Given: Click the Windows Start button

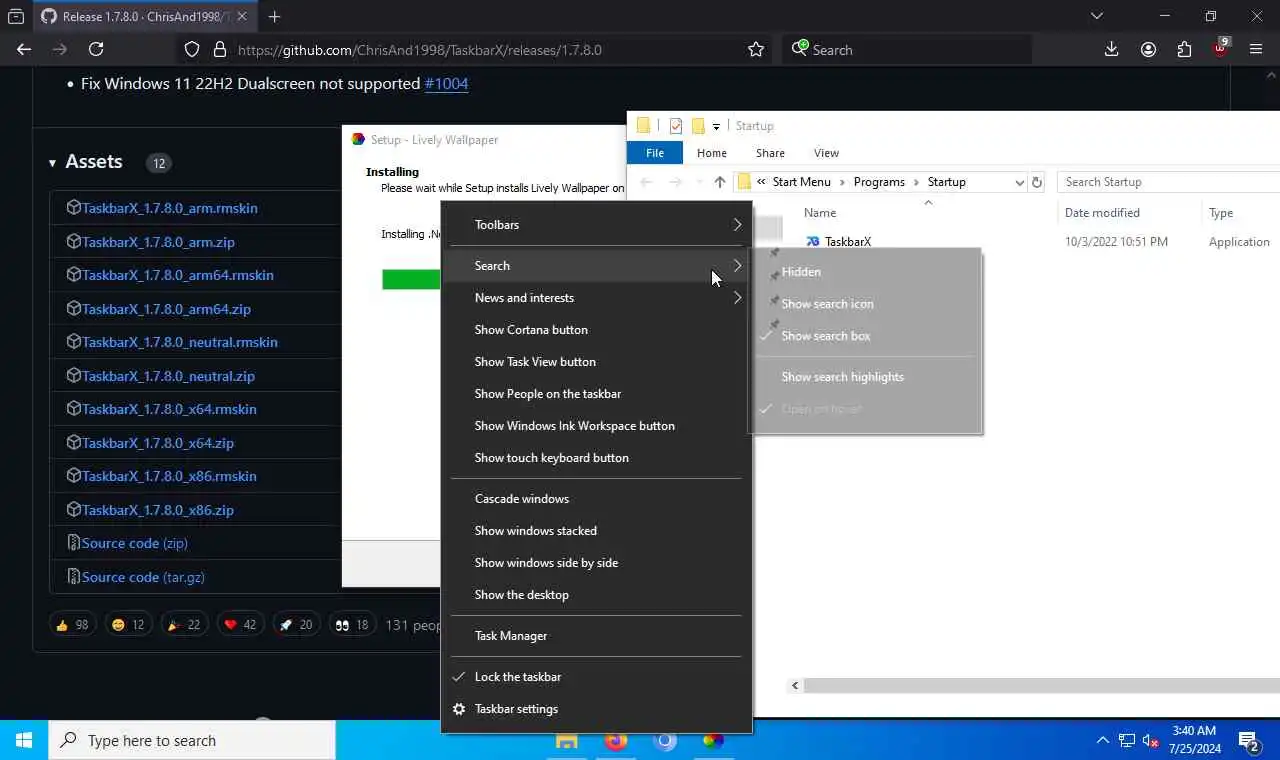Looking at the screenshot, I should pyautogui.click(x=24, y=740).
